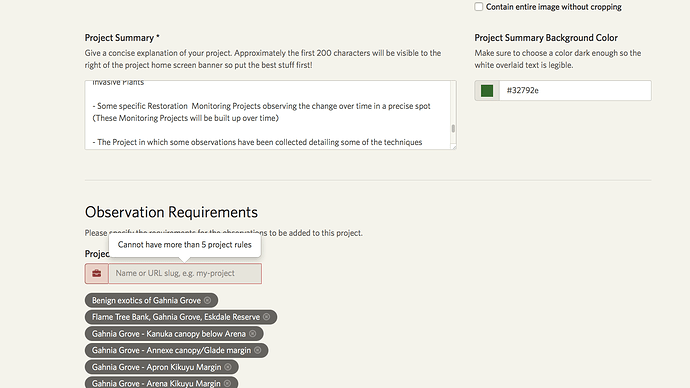Focus the project name or URL slug field
The width and height of the screenshot is (690, 388).
pyautogui.click(x=185, y=273)
